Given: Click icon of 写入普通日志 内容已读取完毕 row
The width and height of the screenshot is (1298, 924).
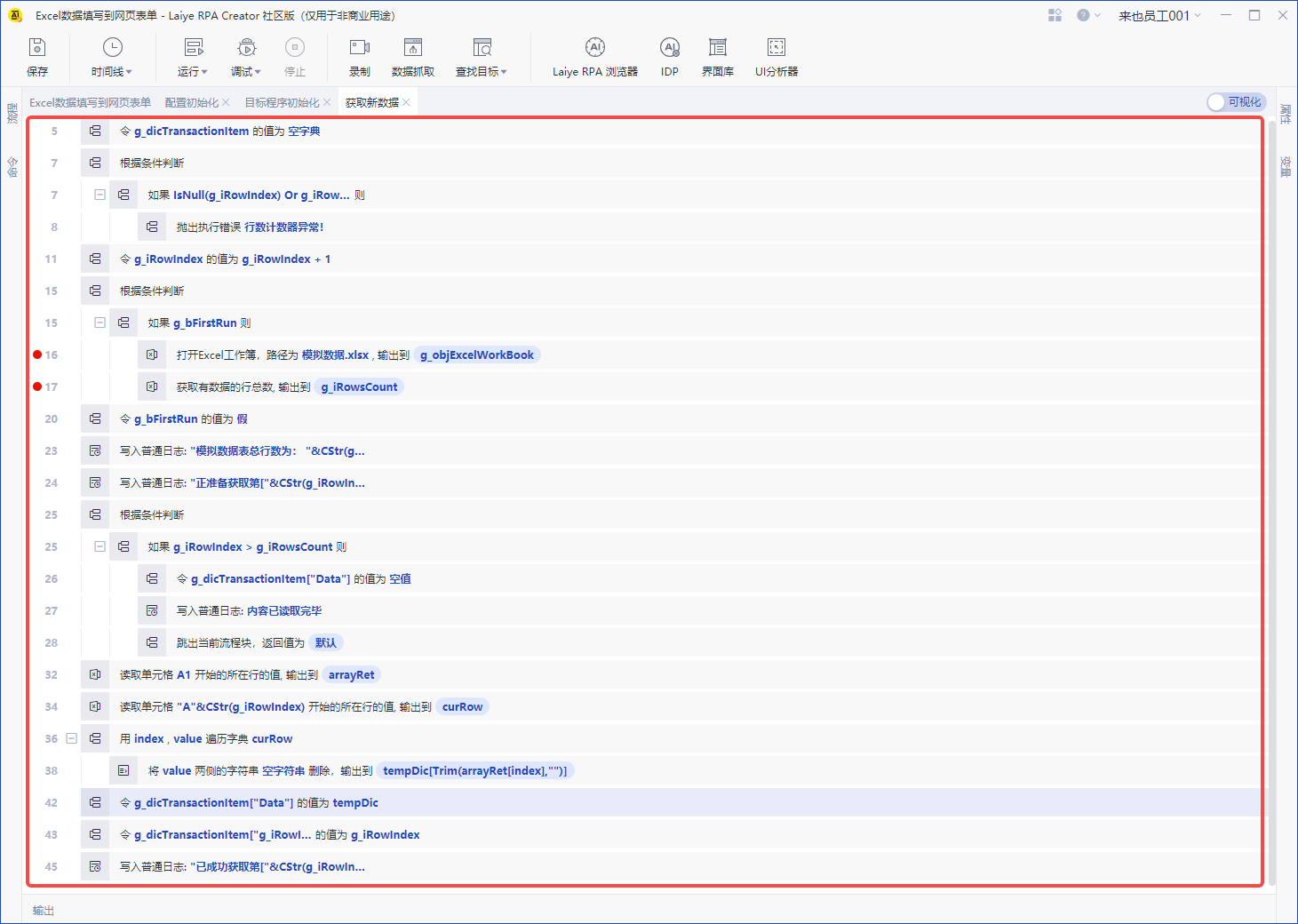Looking at the screenshot, I should tap(152, 610).
